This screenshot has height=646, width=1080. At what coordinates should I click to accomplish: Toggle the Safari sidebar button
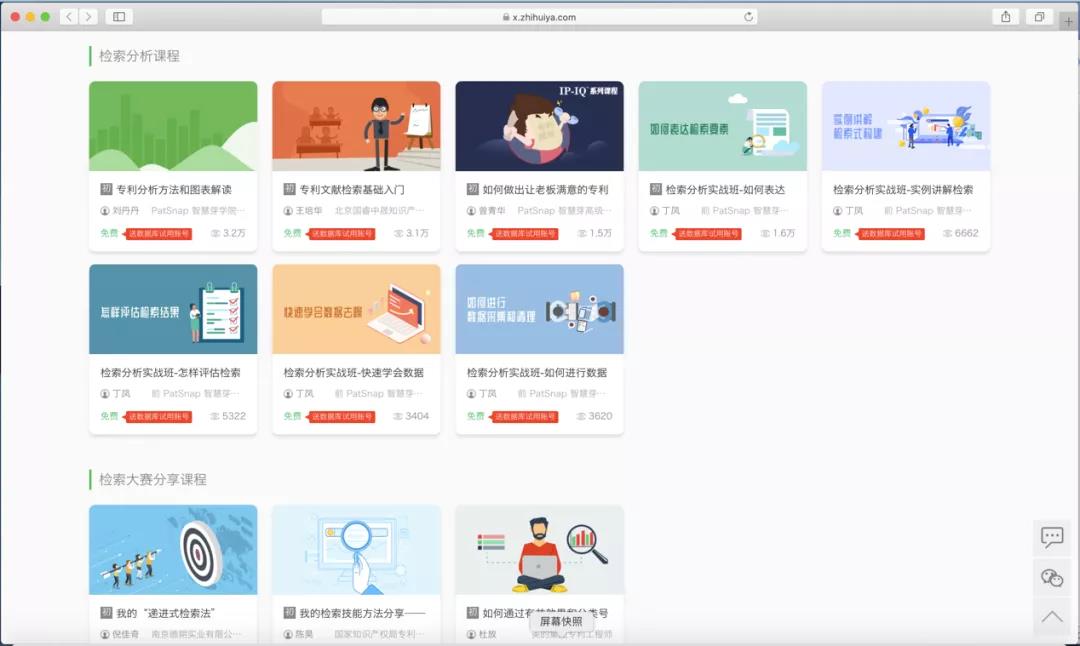(118, 17)
